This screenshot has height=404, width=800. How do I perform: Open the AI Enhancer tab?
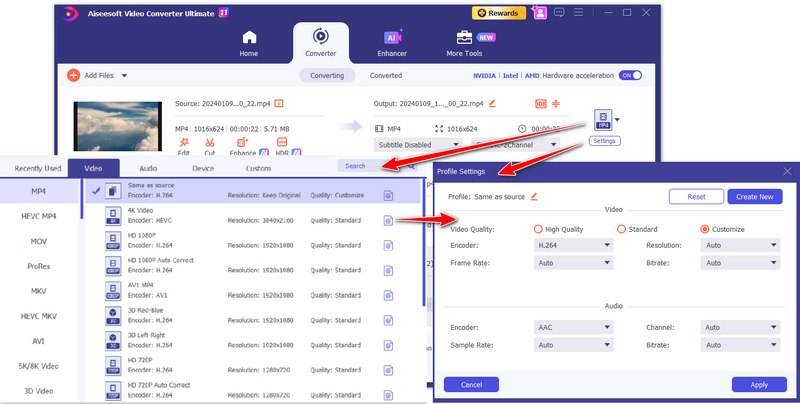coord(392,43)
